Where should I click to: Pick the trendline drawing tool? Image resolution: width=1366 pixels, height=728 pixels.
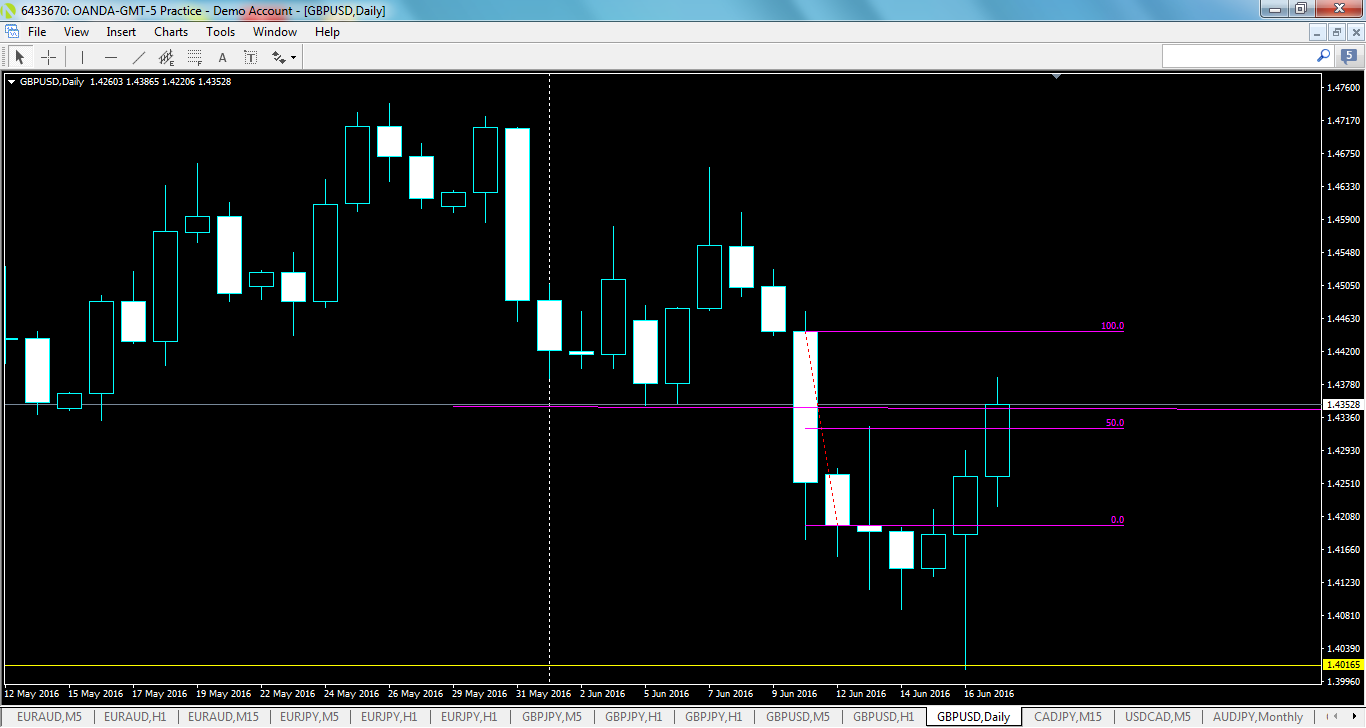click(138, 57)
